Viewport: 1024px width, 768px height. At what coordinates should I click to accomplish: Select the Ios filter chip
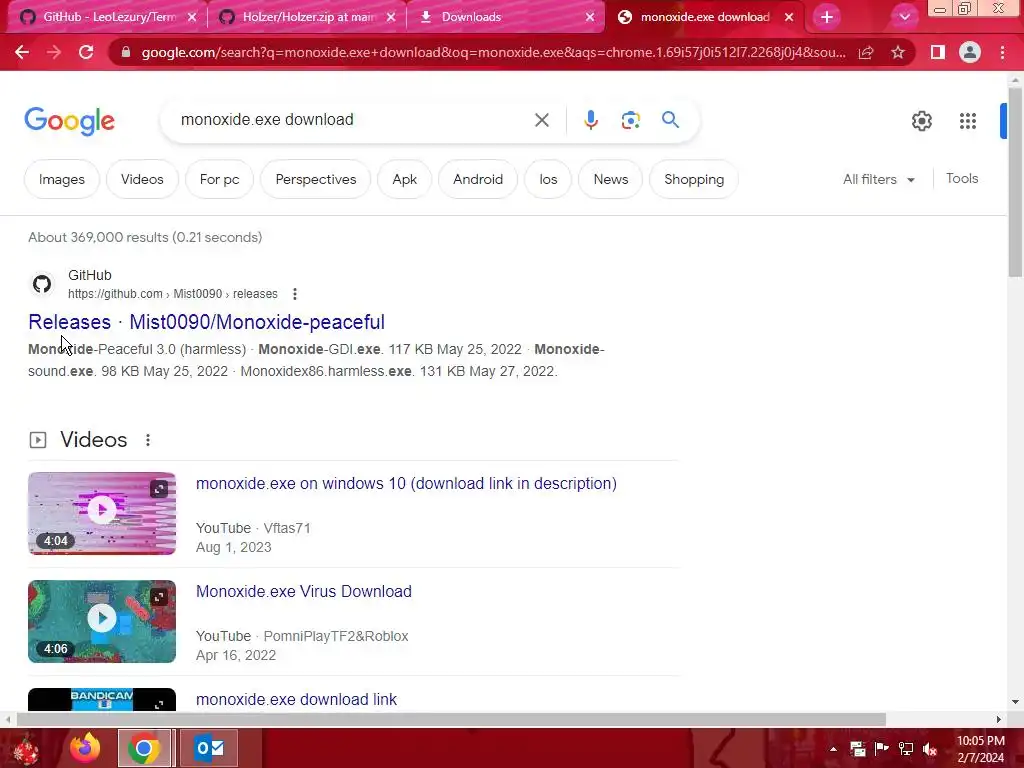(x=548, y=179)
